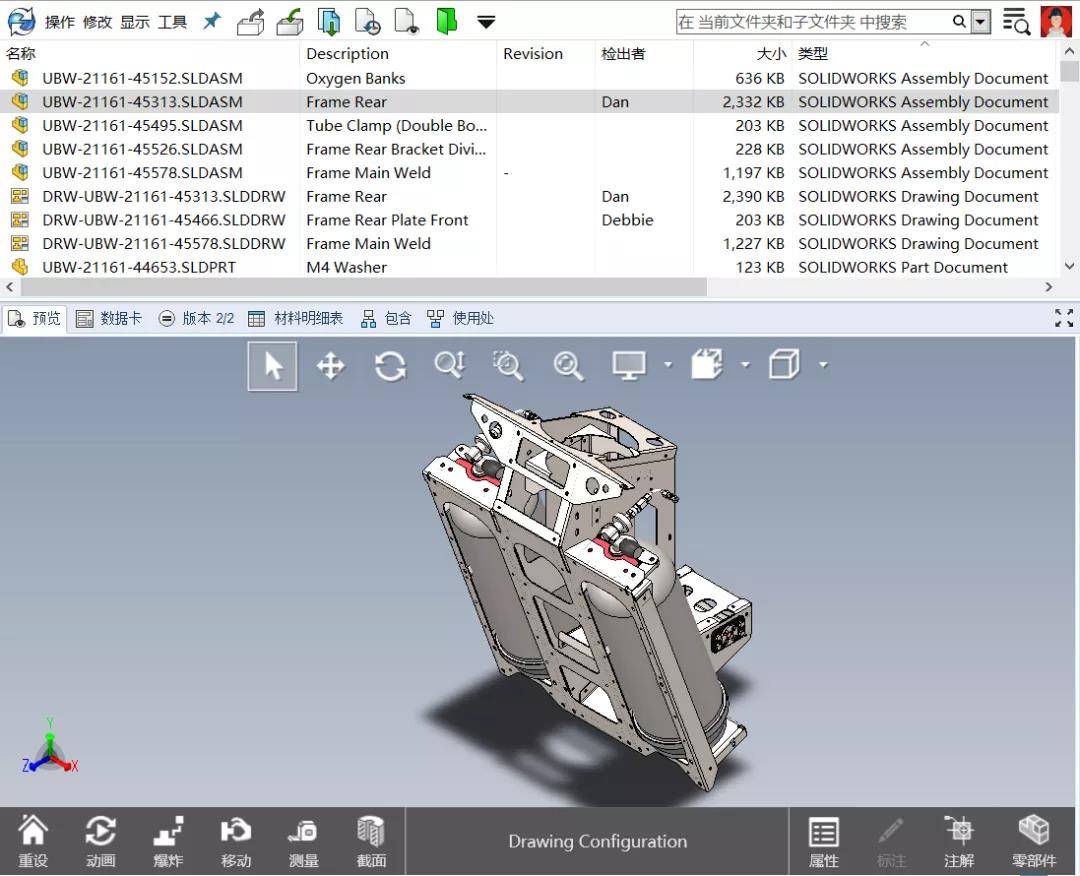The image size is (1080, 876).
Task: Open the 测量 measure tool
Action: point(302,840)
